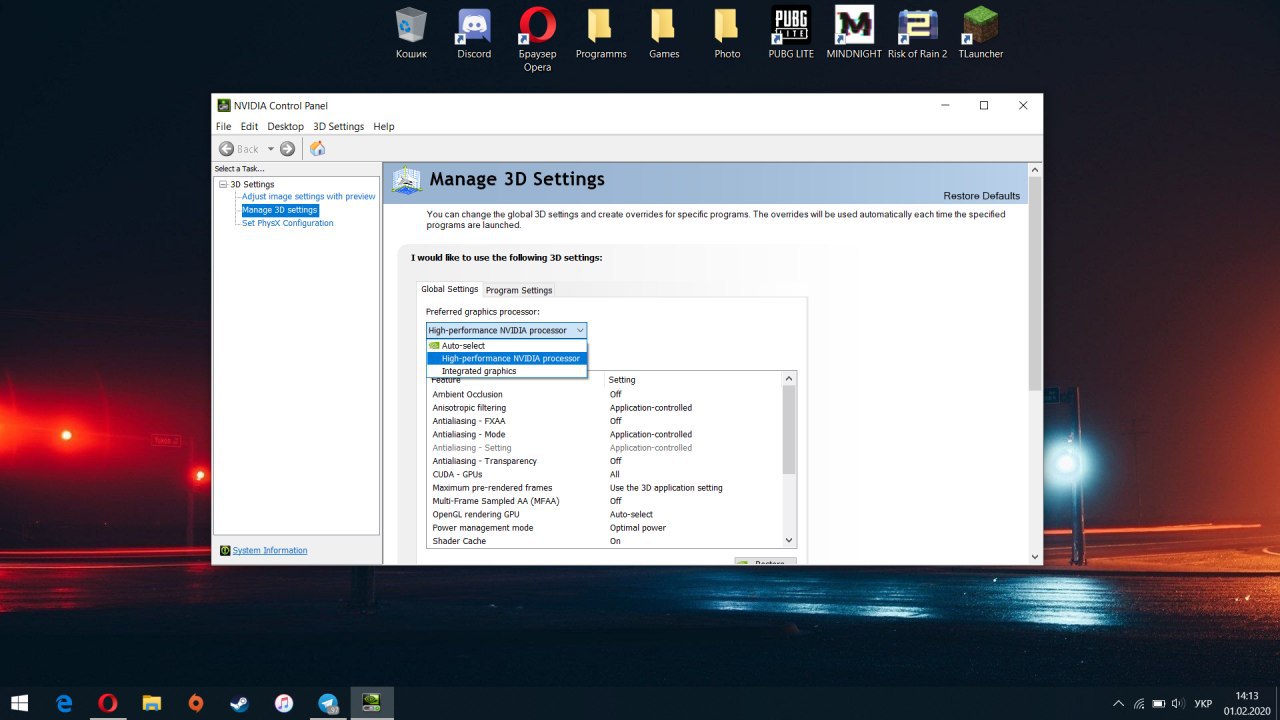Viewport: 1280px width, 720px height.
Task: Open Adjust image settings with preview
Action: 308,196
